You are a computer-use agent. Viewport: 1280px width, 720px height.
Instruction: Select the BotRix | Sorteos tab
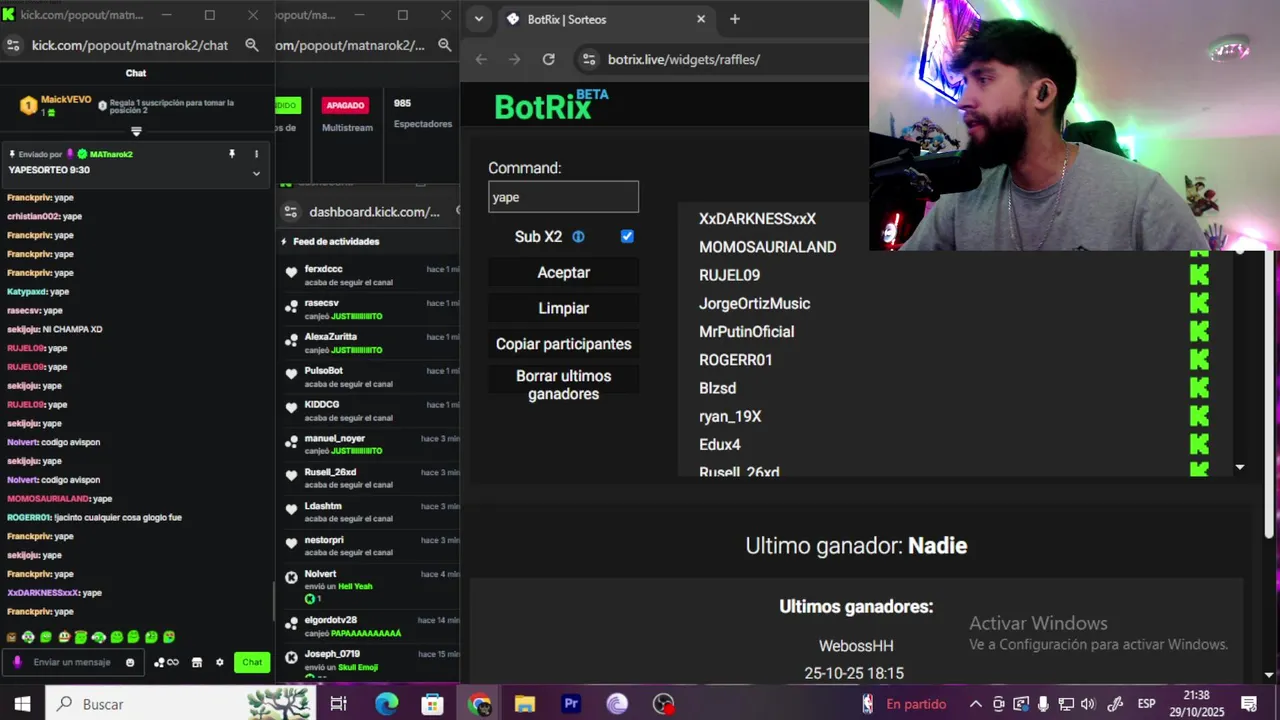tap(607, 19)
